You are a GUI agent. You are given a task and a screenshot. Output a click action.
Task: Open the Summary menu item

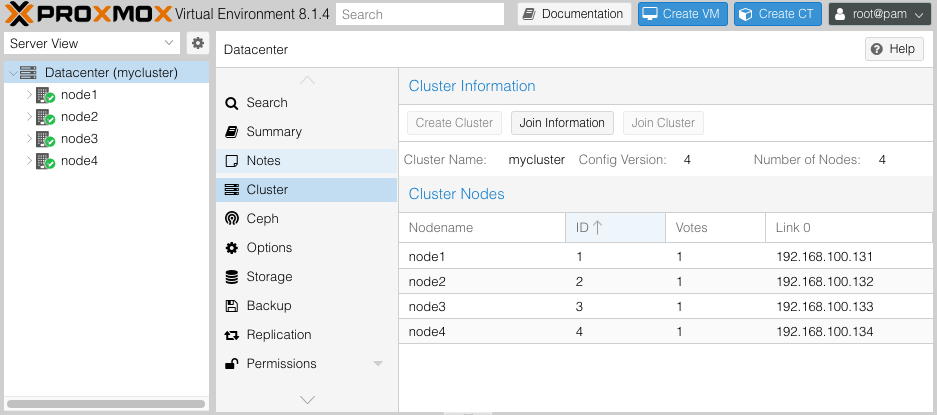coord(307,132)
